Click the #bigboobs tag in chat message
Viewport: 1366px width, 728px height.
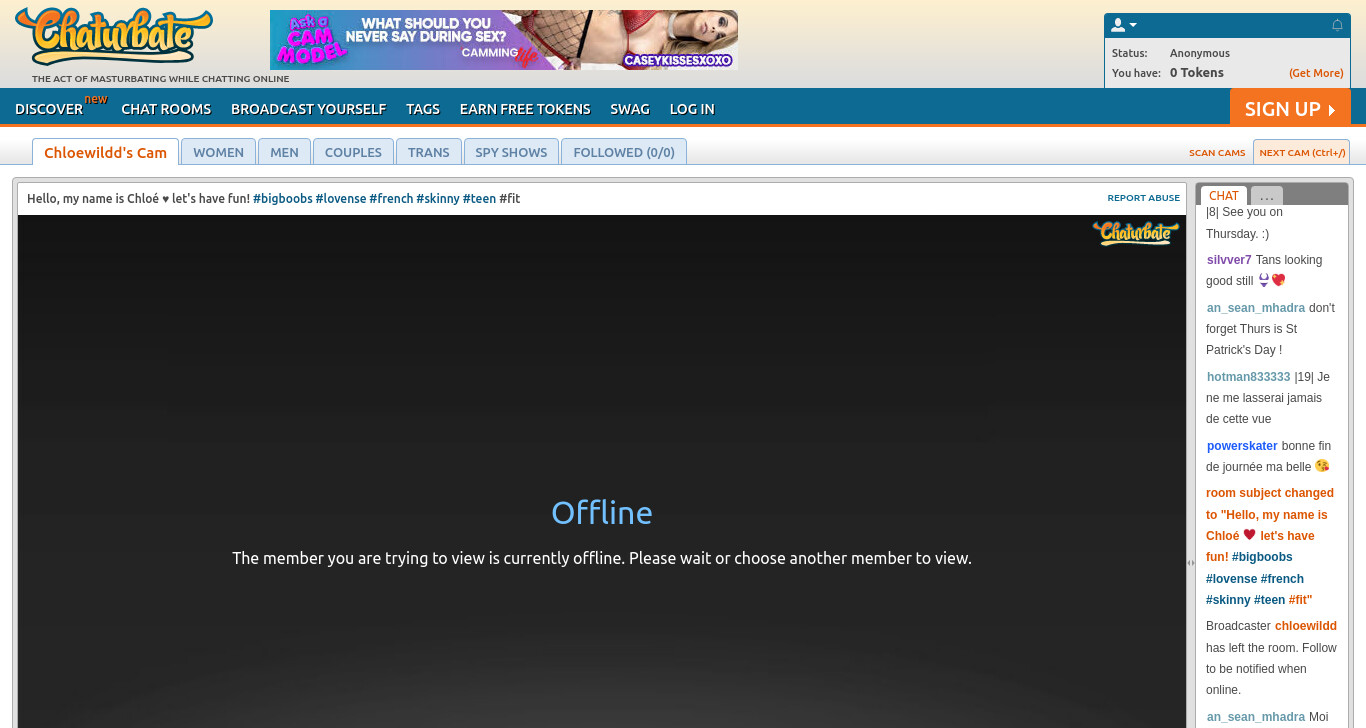point(1262,557)
